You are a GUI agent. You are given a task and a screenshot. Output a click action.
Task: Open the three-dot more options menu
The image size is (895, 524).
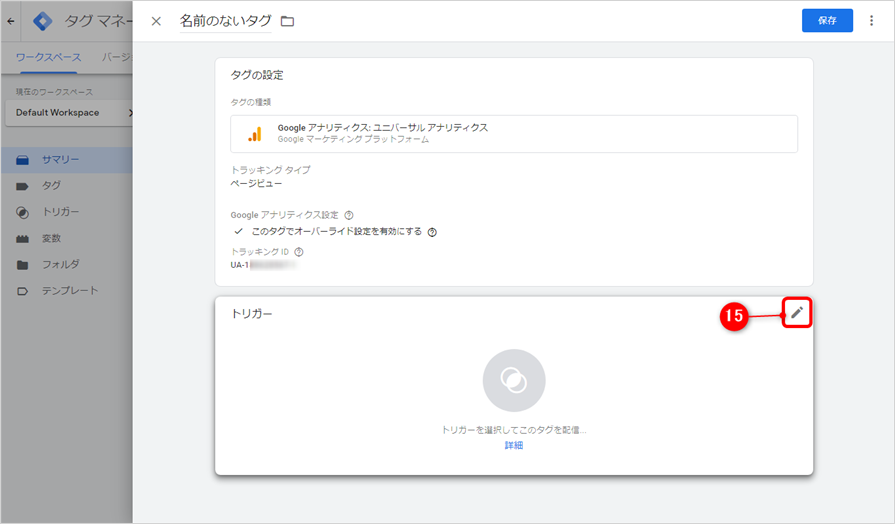click(871, 21)
